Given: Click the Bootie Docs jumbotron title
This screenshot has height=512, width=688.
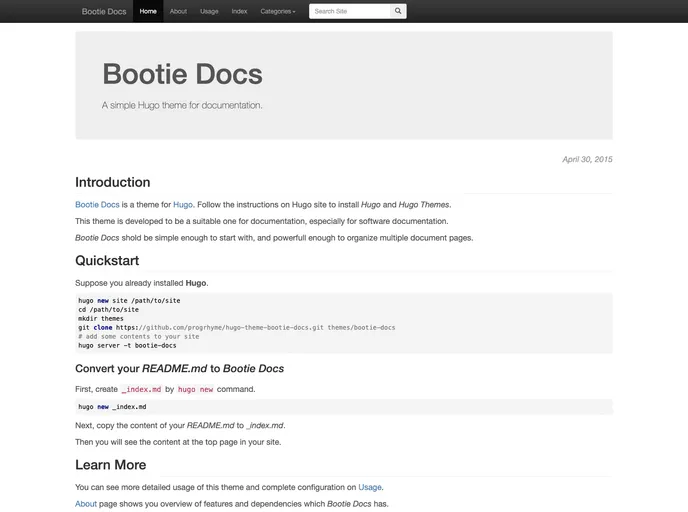Looking at the screenshot, I should 183,74.
